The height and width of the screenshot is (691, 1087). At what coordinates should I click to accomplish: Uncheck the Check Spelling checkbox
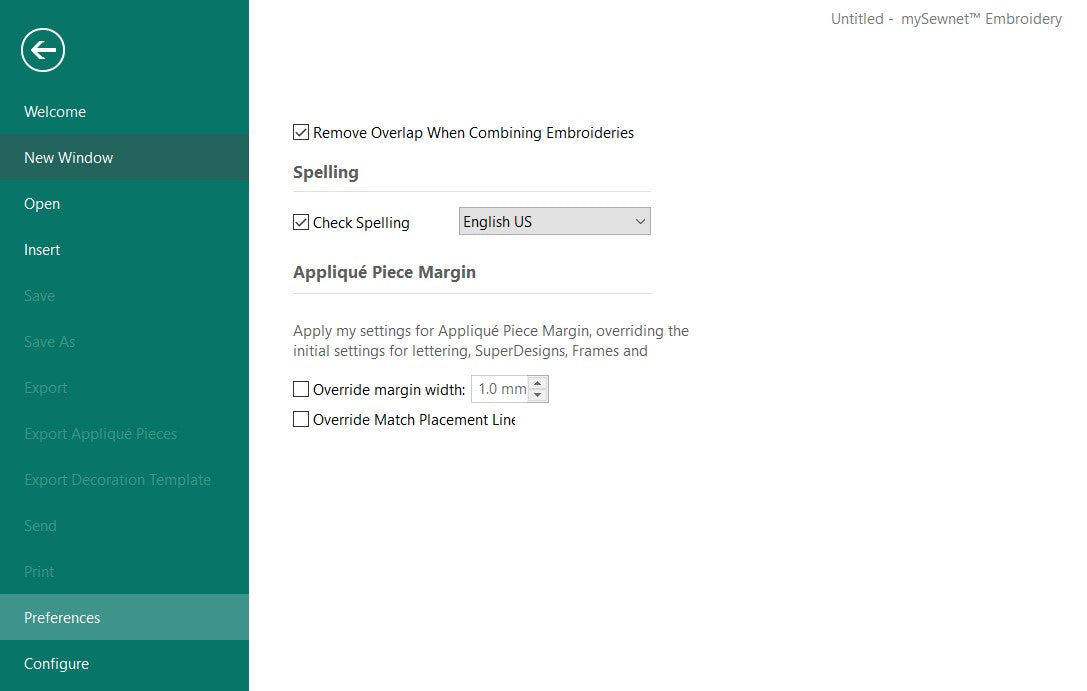click(x=301, y=222)
